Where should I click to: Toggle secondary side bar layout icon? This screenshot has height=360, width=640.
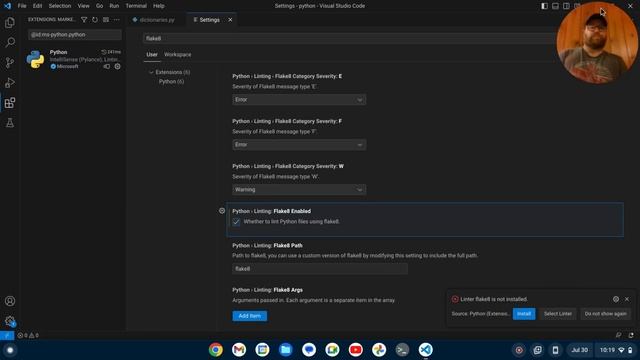pyautogui.click(x=567, y=6)
